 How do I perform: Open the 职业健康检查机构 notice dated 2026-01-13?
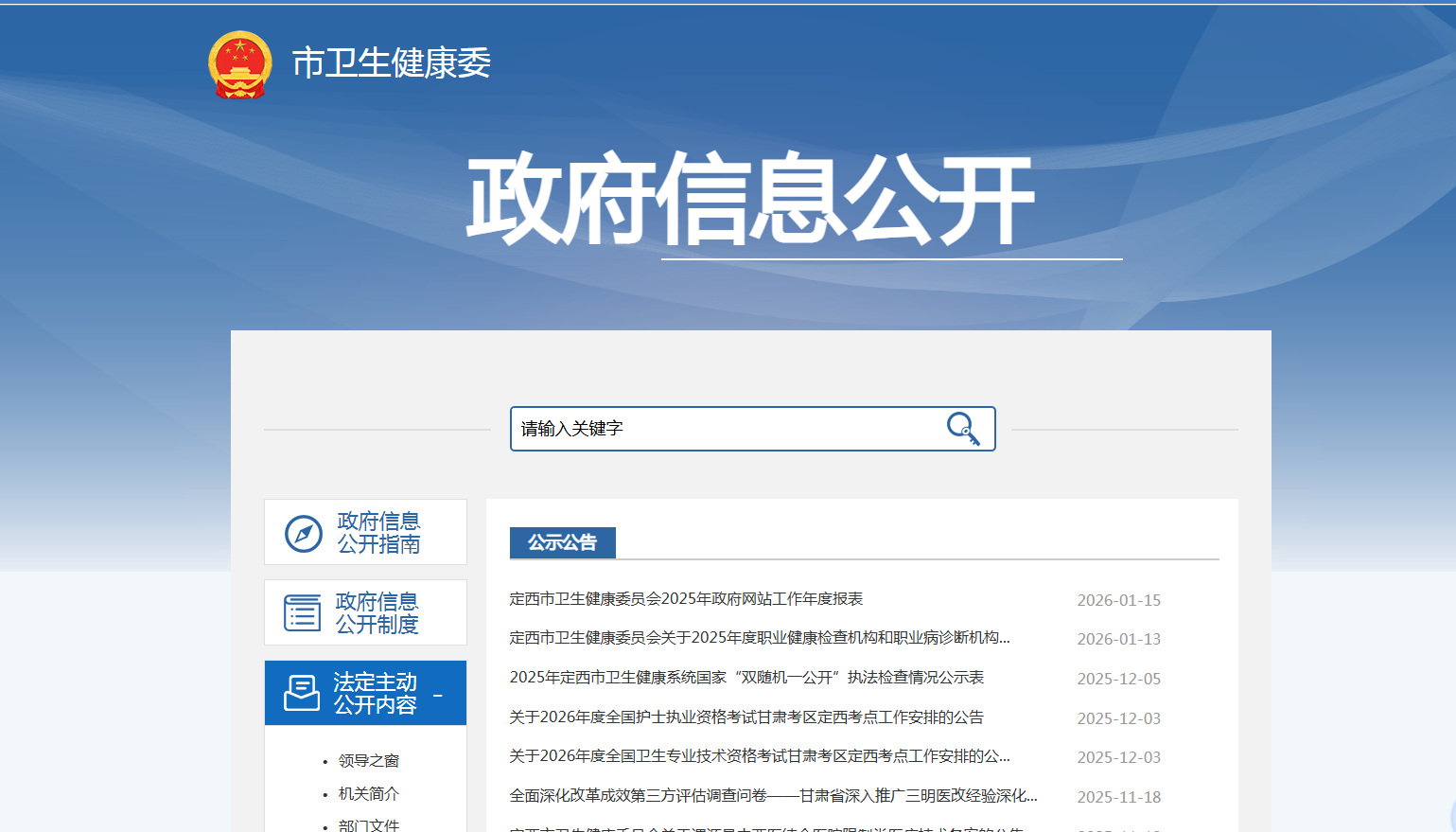coord(759,638)
